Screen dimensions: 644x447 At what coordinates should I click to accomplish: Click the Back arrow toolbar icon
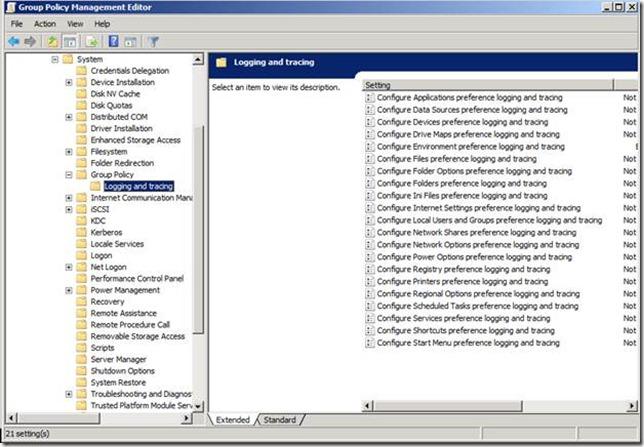tap(14, 41)
